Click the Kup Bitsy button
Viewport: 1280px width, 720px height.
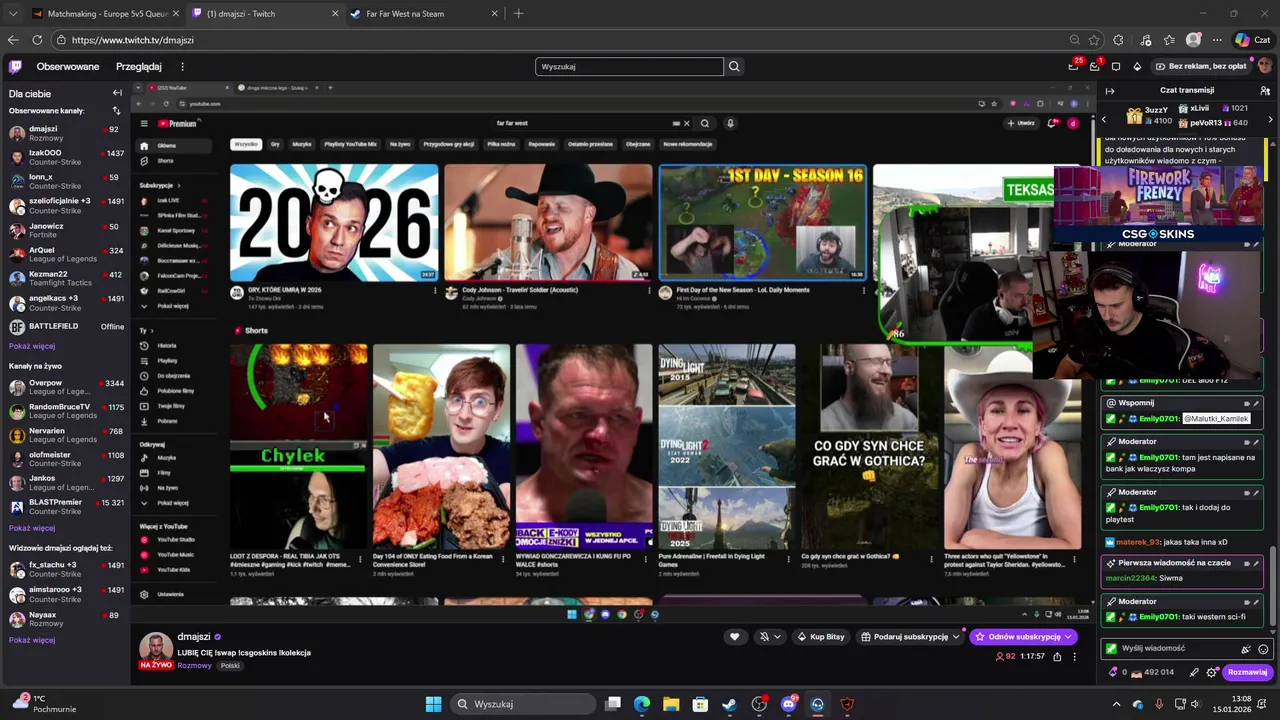[x=820, y=637]
